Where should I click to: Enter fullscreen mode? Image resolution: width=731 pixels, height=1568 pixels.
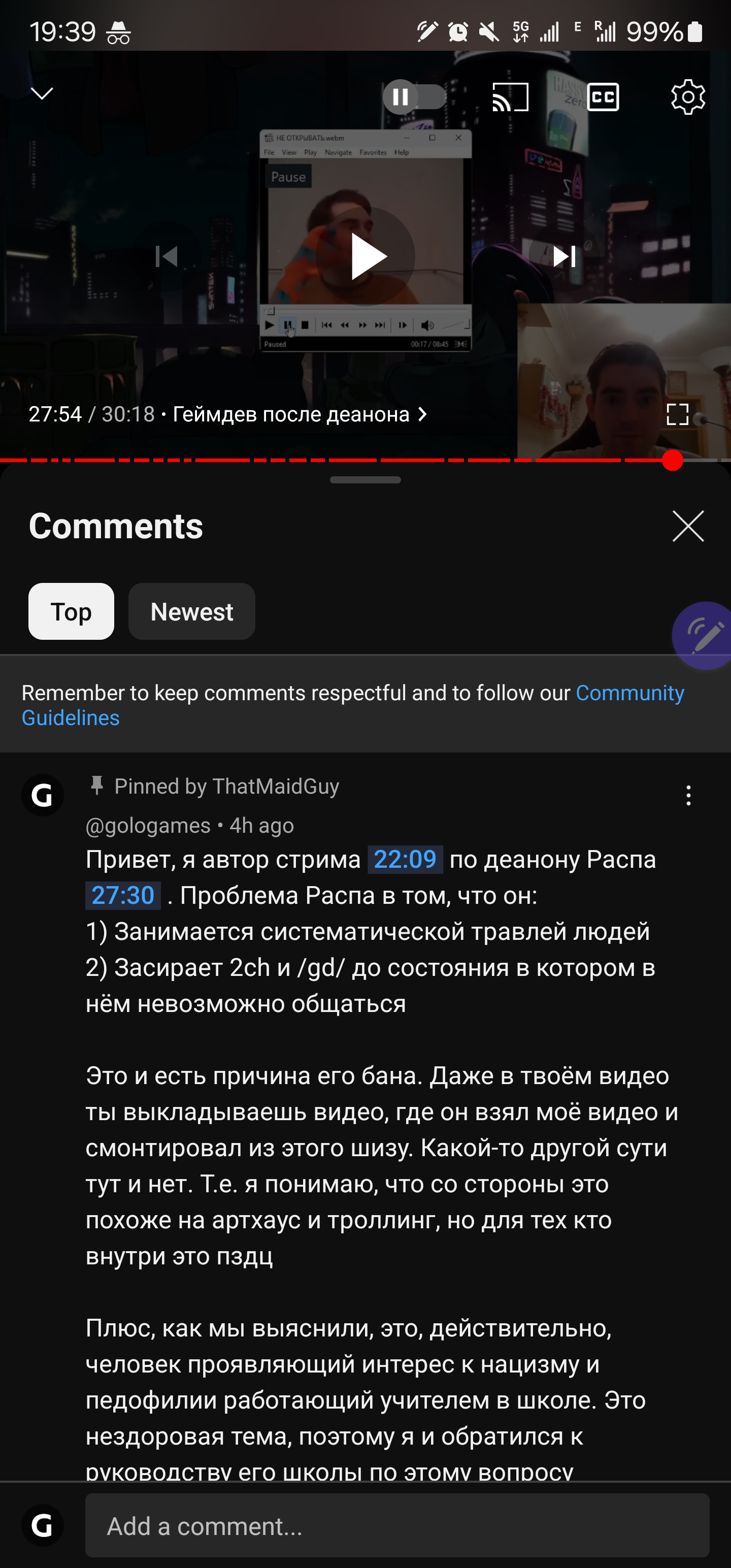click(677, 414)
